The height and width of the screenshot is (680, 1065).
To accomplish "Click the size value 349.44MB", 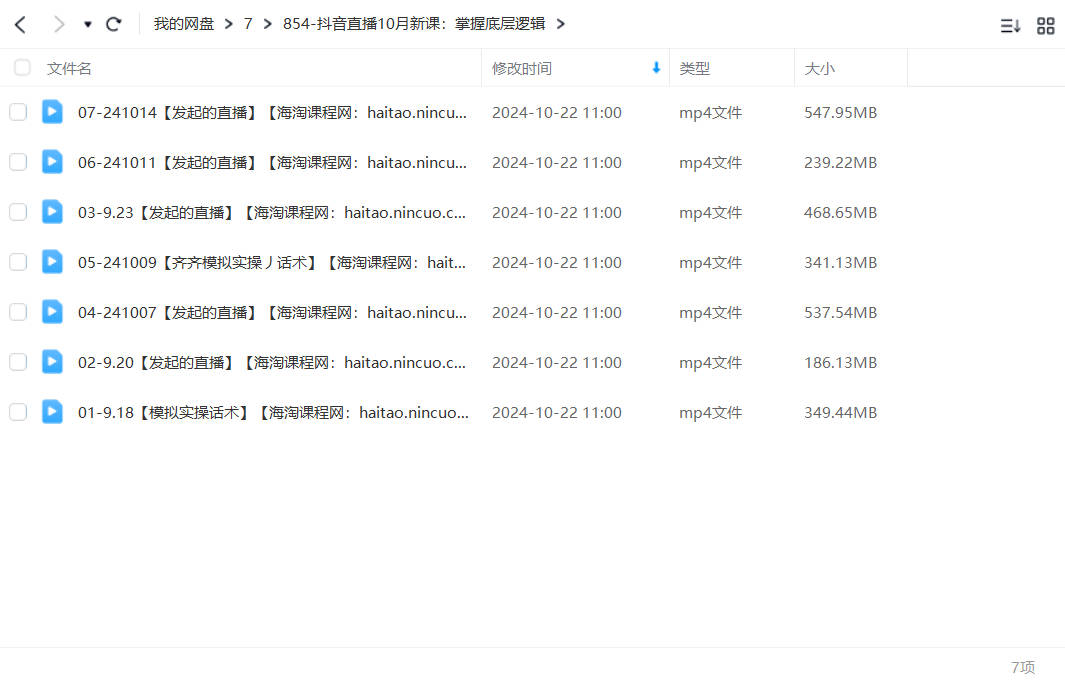I will (840, 412).
